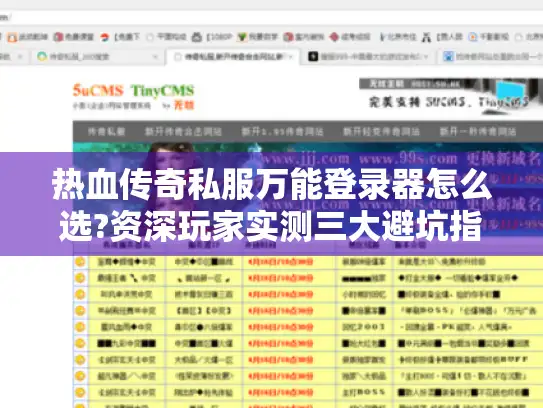Click the orange square bookmark icon at far left
This screenshot has height=408, width=543.
pos(12,37)
